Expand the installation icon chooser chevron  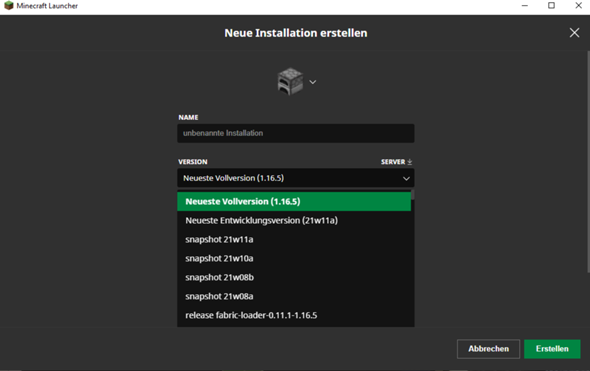tap(313, 82)
